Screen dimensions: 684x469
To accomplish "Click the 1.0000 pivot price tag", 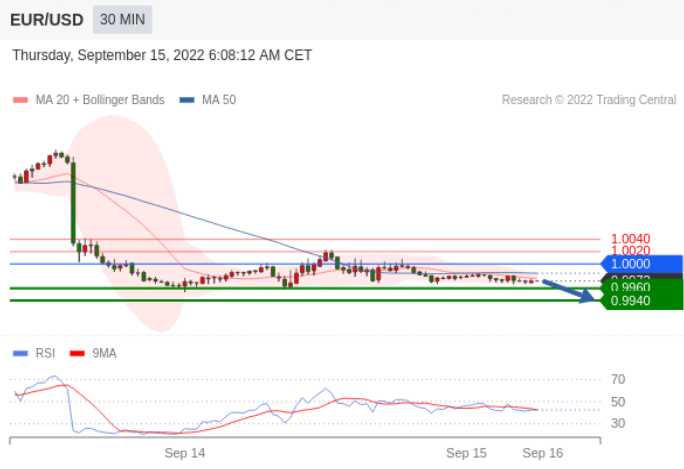I will pos(642,264).
